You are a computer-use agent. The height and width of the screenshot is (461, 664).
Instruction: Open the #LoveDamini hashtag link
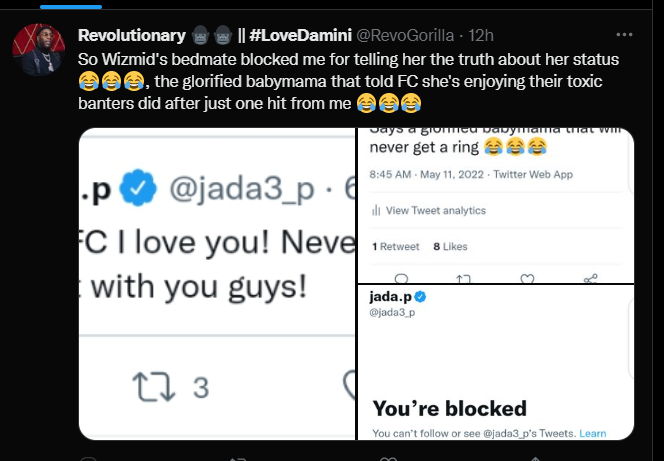tap(300, 36)
